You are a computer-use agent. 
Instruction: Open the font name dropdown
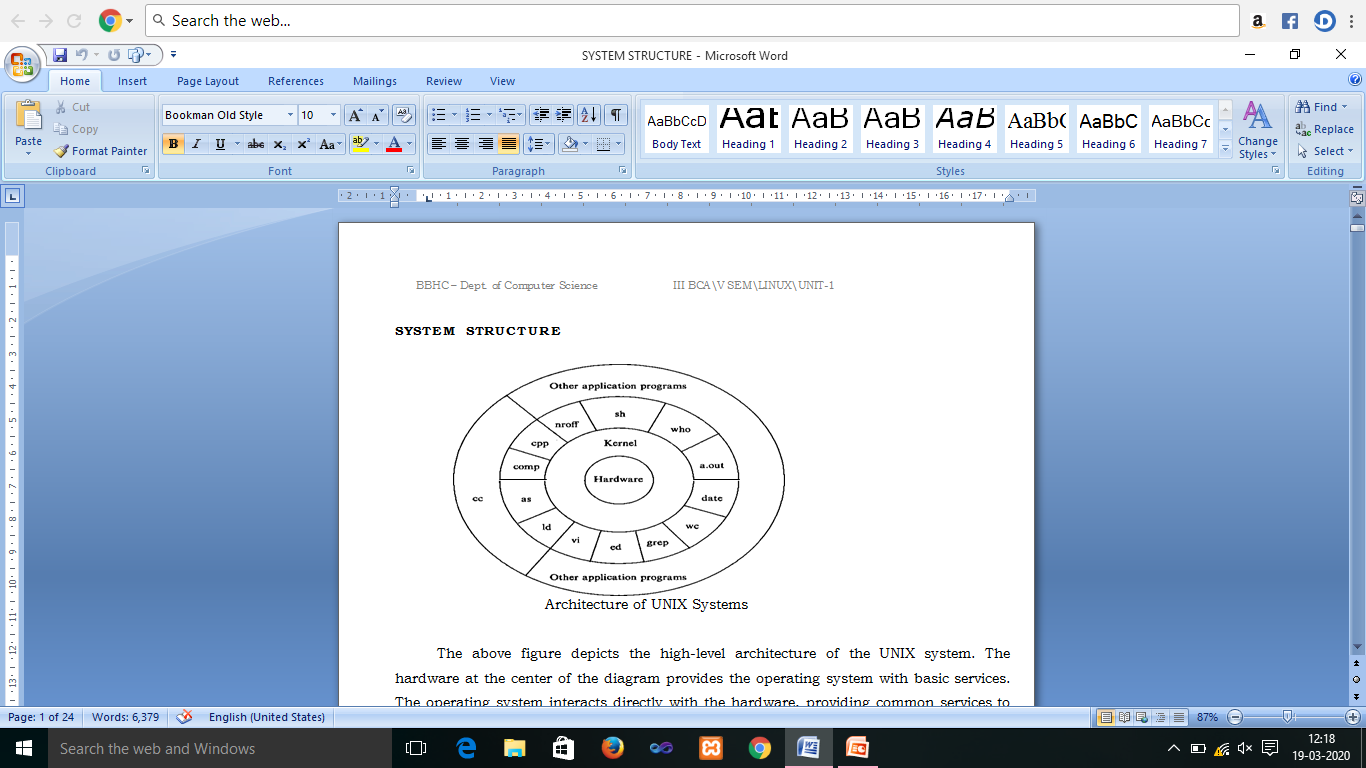290,115
